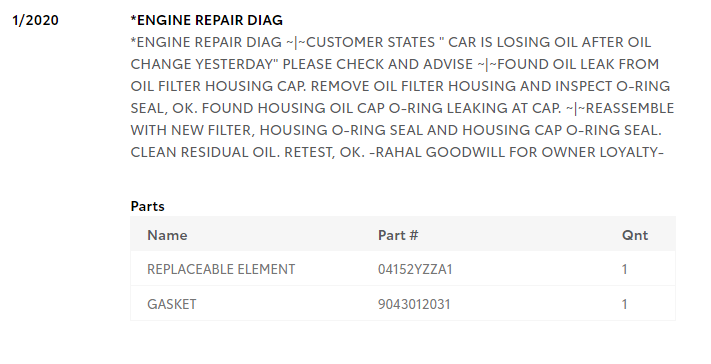Select the *ENGINE REPAIR DIAG heading

click(206, 20)
